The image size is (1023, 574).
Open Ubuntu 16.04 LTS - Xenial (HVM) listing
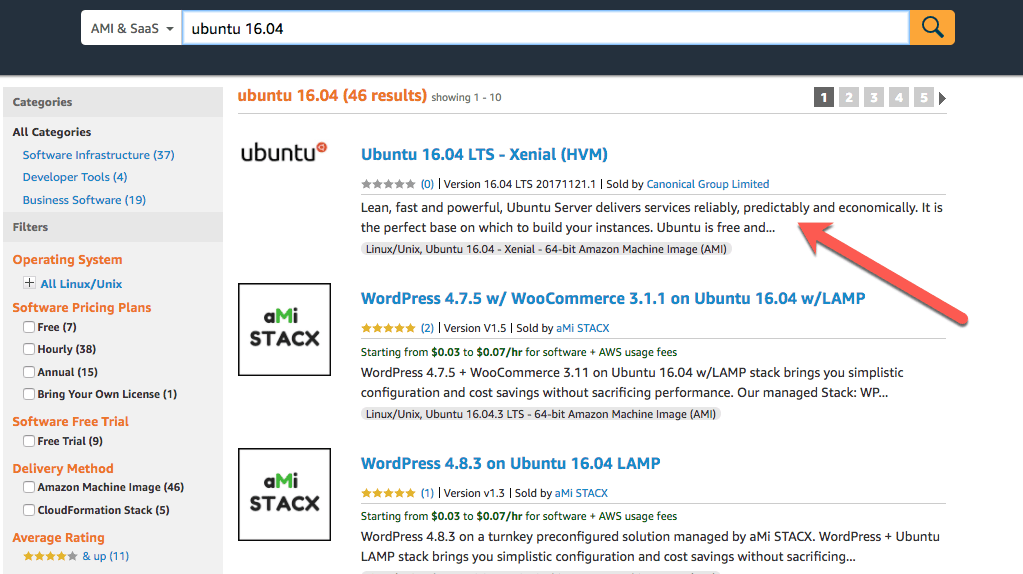tap(484, 155)
